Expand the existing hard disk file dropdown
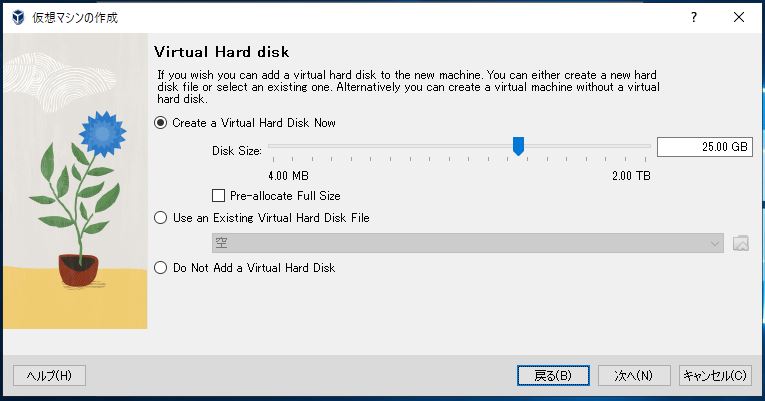The height and width of the screenshot is (401, 765). coord(715,243)
